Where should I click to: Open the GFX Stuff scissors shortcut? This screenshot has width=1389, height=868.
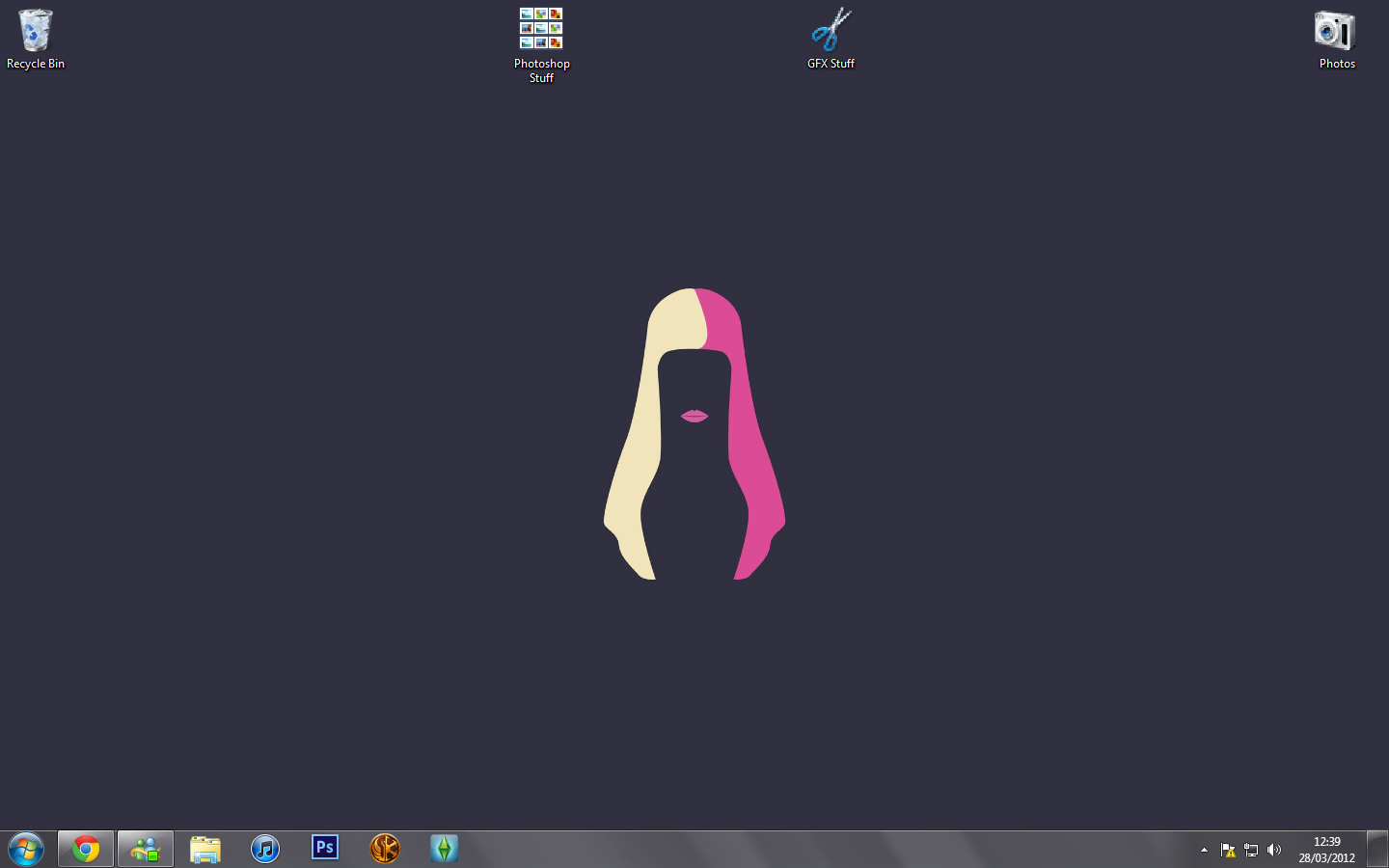(831, 39)
